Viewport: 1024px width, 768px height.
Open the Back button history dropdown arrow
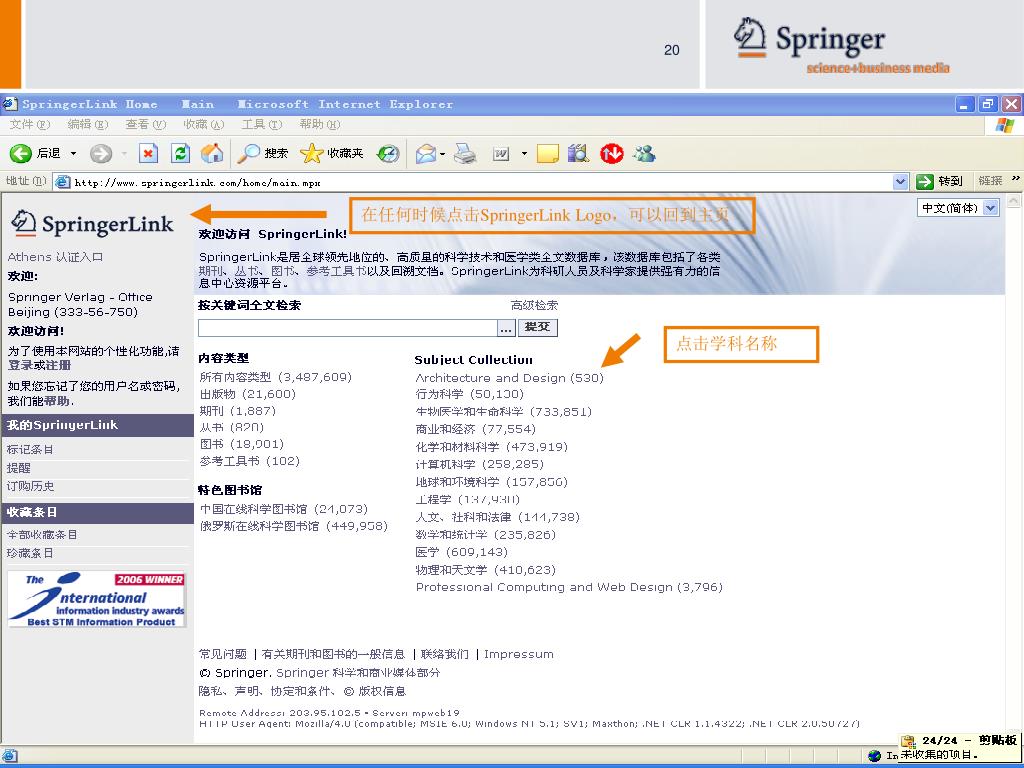tap(73, 154)
